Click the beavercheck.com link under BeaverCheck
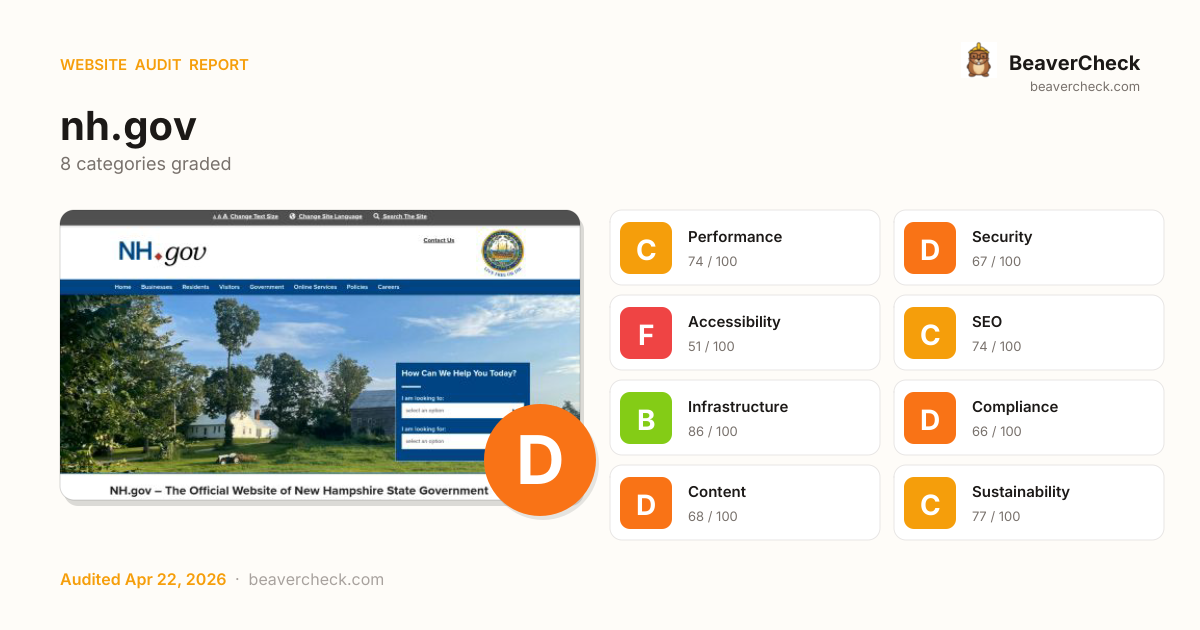Screen dimensions: 1200x630 1084,87
